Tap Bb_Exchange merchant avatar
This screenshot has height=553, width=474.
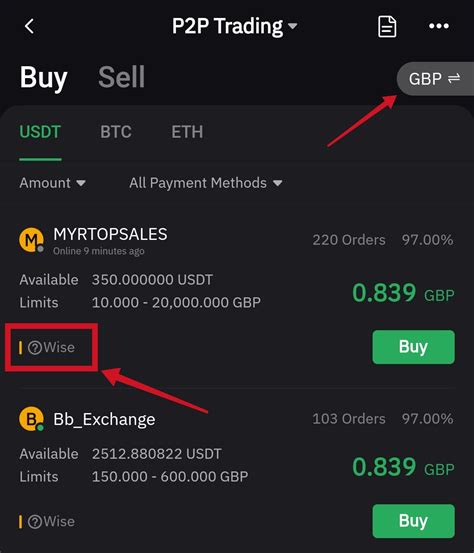click(31, 419)
